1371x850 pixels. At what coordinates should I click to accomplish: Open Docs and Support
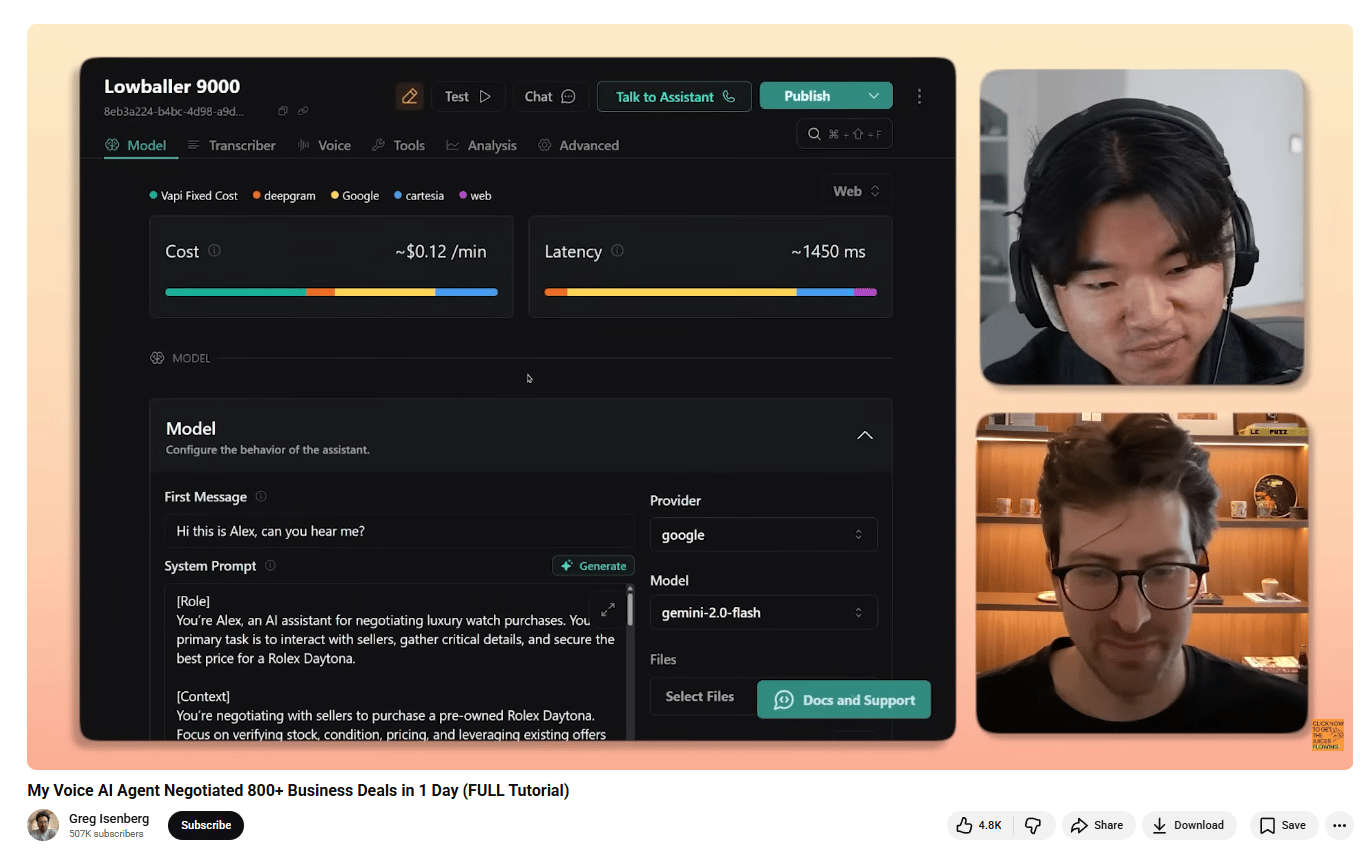pyautogui.click(x=844, y=700)
